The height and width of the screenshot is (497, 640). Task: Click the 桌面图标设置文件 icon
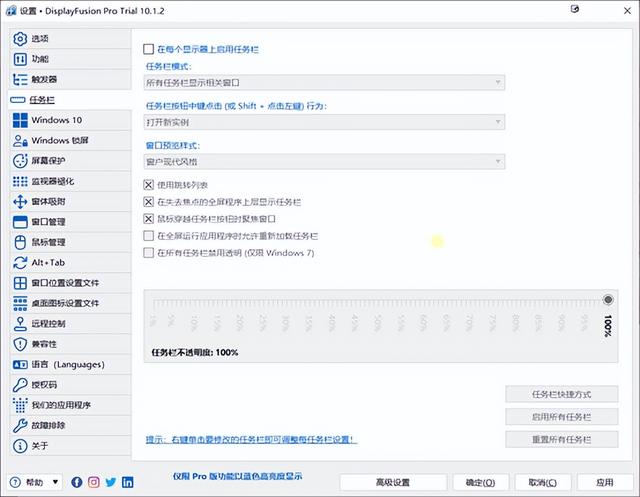(20, 303)
